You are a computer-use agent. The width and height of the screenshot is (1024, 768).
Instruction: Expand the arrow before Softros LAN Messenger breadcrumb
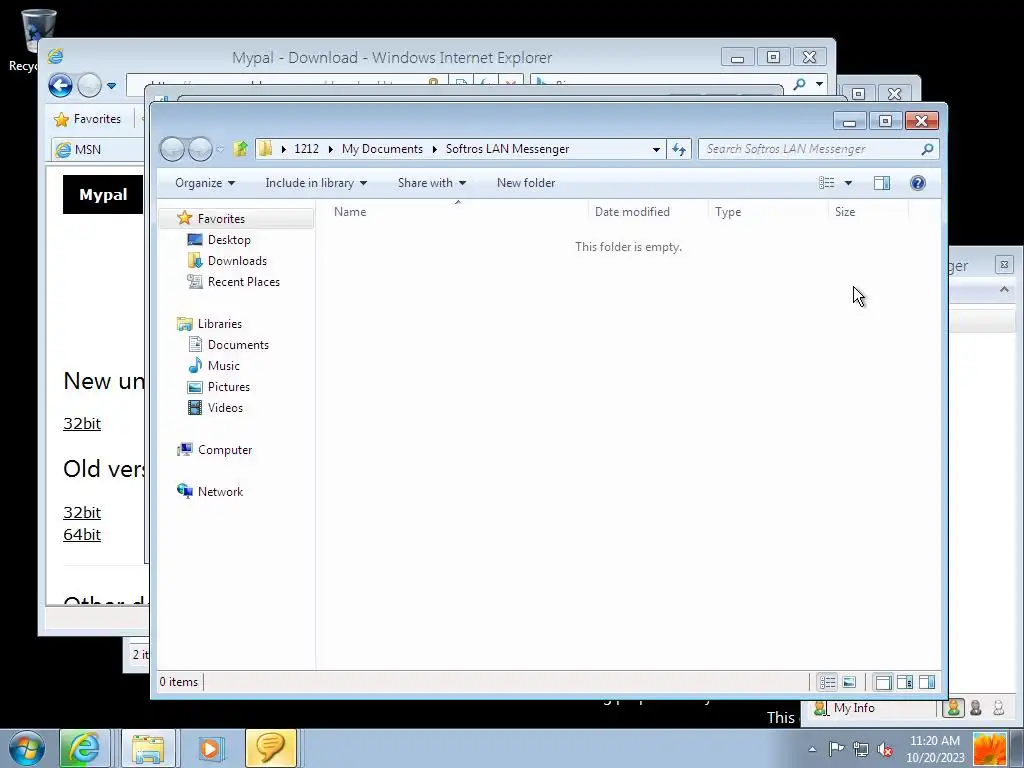click(x=434, y=150)
